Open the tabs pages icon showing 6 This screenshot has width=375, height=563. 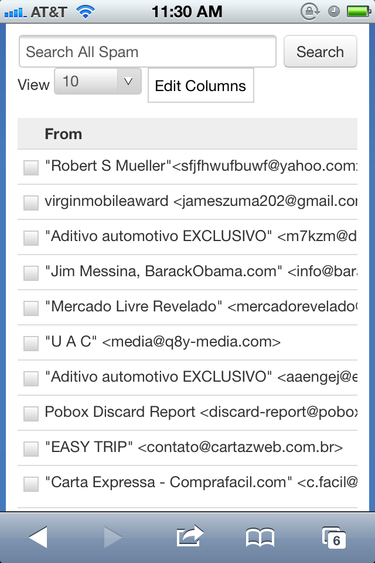pos(334,538)
